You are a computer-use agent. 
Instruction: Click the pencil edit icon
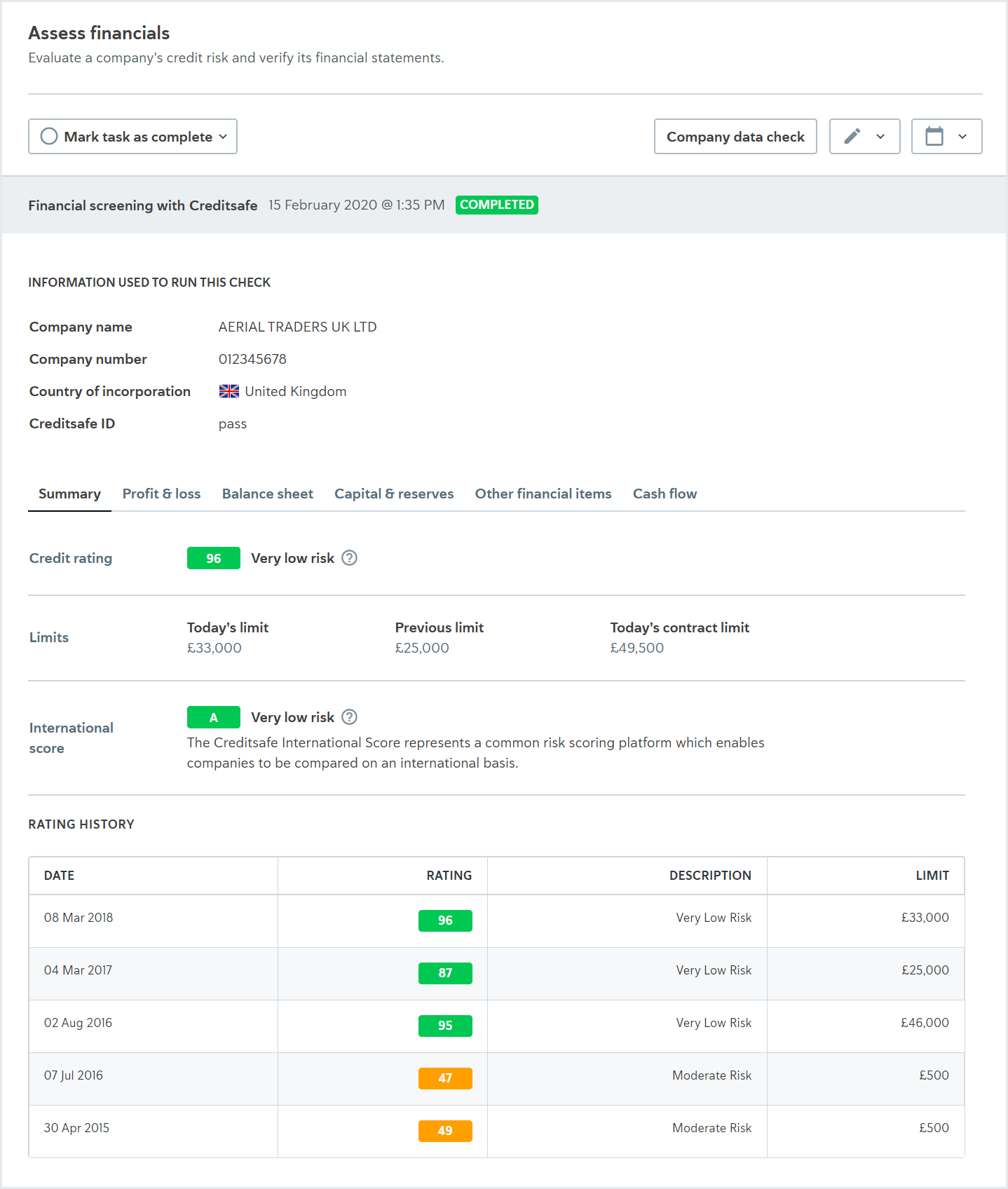click(x=852, y=136)
